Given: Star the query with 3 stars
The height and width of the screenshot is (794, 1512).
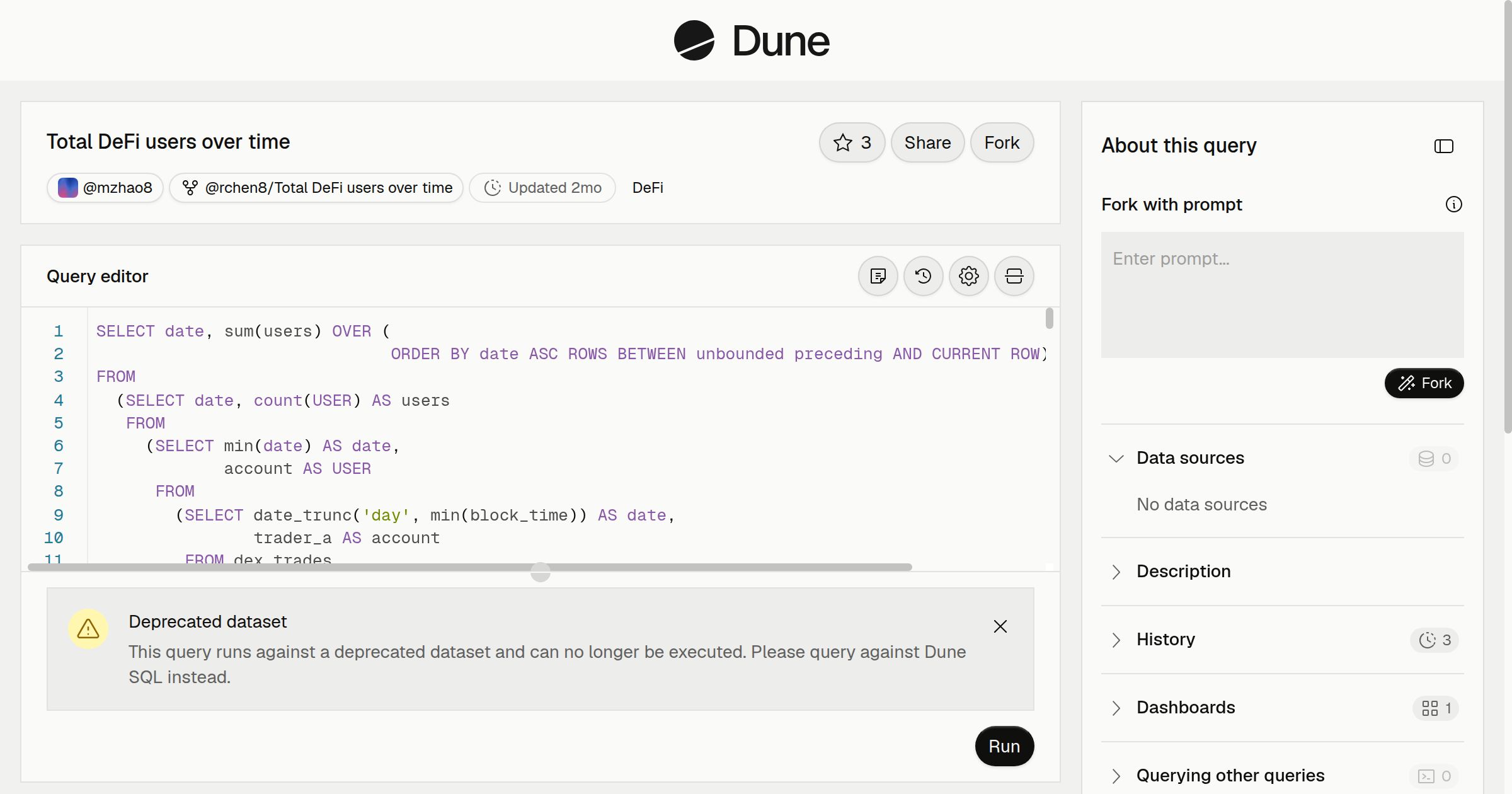Looking at the screenshot, I should (852, 142).
